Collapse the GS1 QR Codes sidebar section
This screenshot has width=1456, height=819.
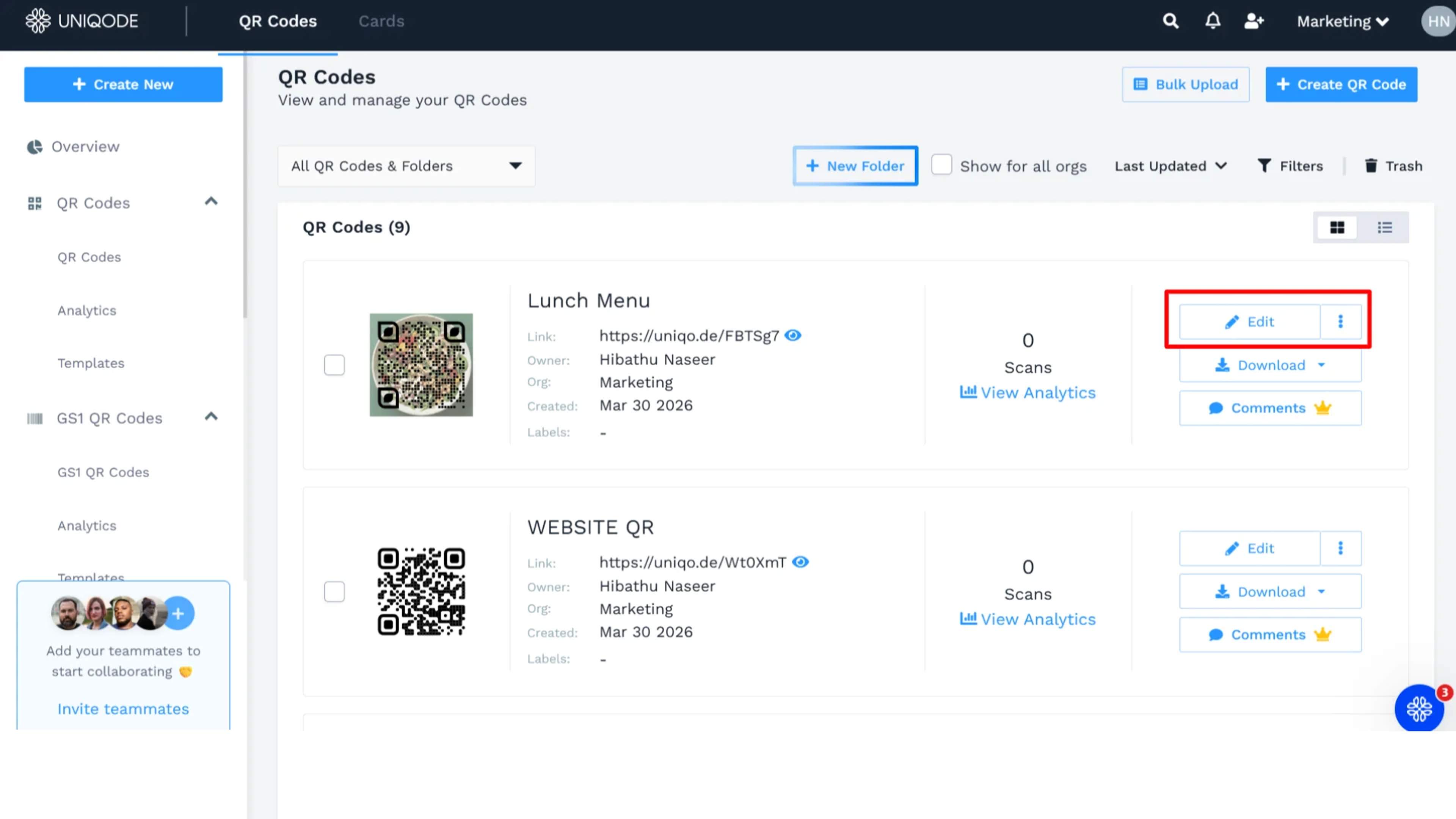click(211, 417)
